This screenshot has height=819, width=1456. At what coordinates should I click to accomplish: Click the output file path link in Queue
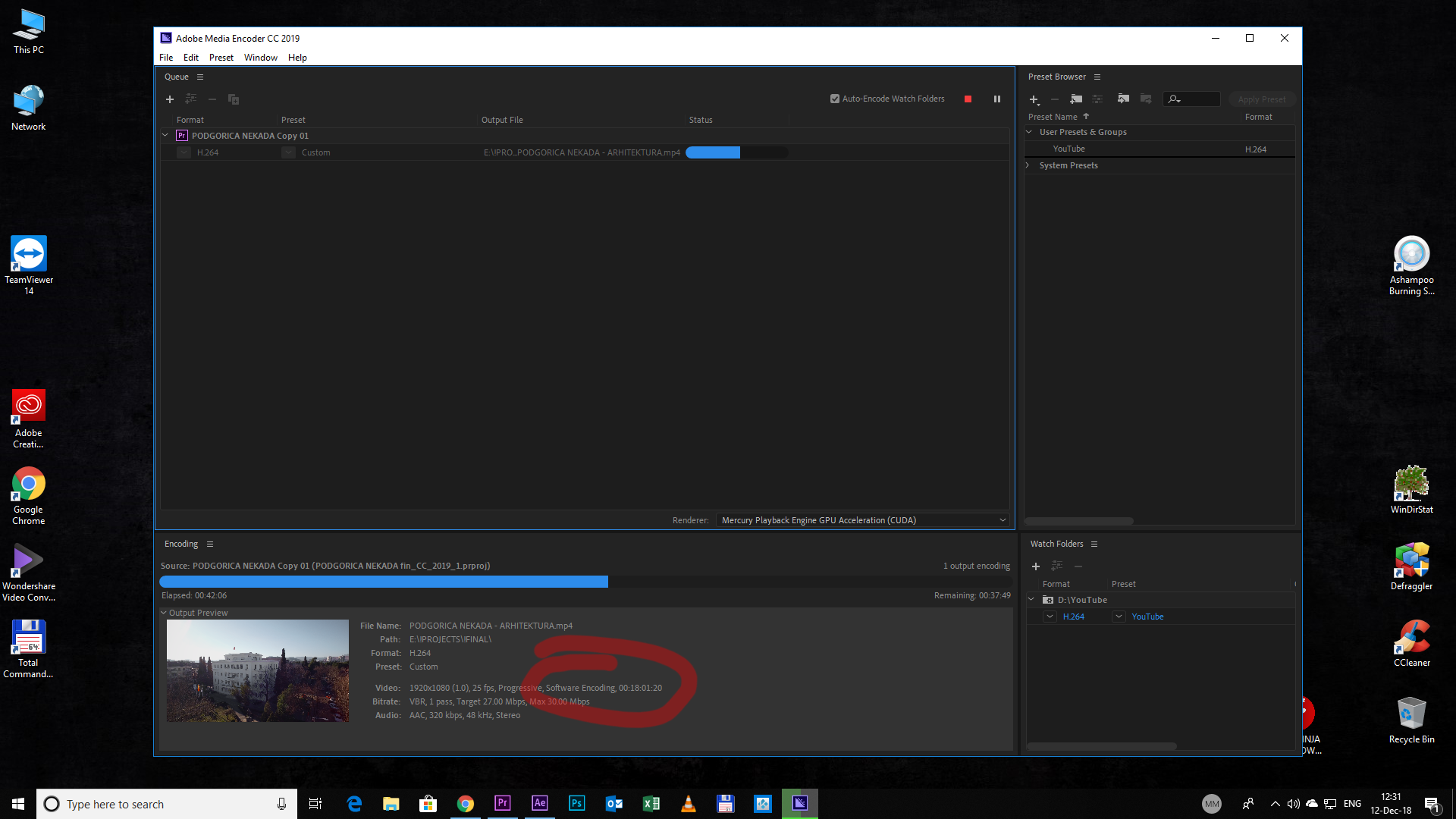pos(582,152)
